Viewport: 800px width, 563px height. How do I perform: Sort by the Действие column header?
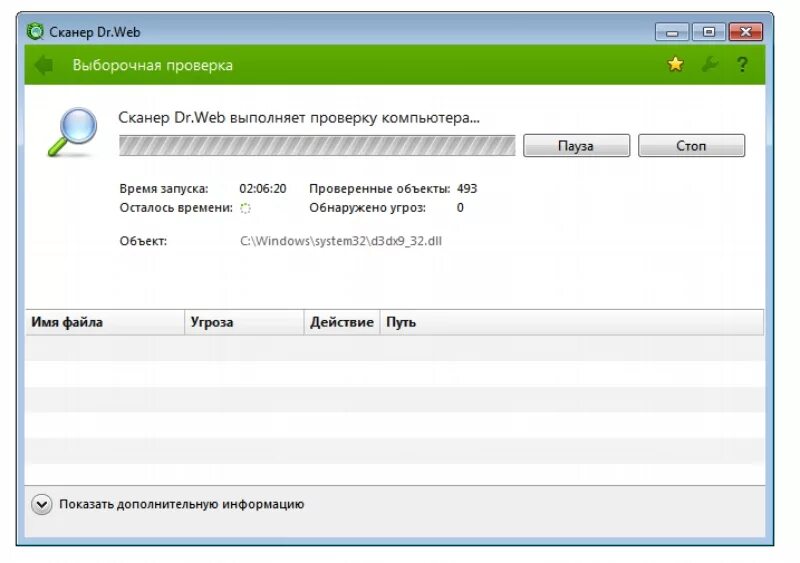click(342, 322)
